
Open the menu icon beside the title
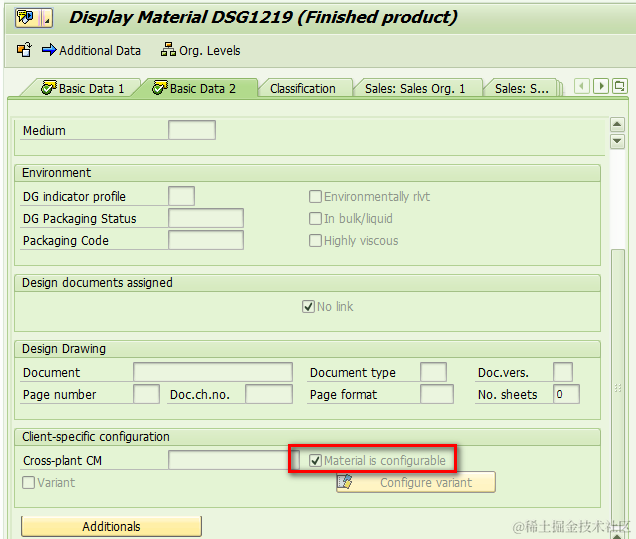click(x=34, y=18)
